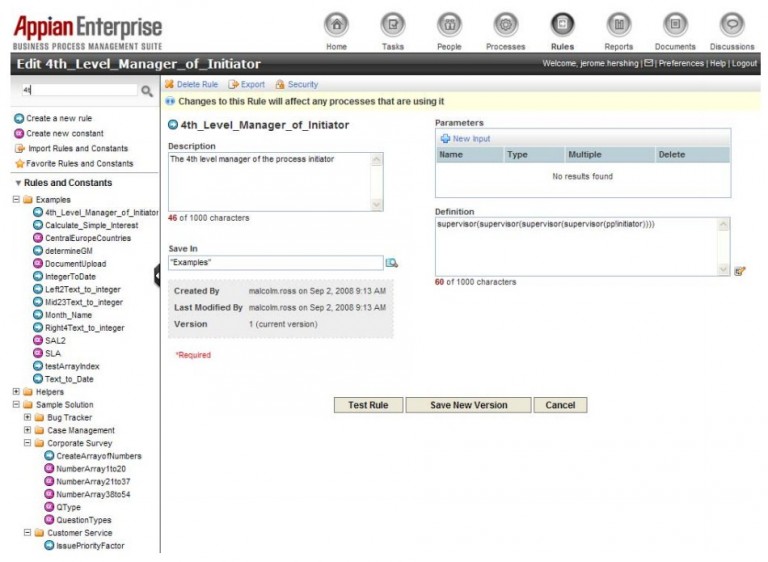
Task: Click the Test Rule button
Action: 368,405
